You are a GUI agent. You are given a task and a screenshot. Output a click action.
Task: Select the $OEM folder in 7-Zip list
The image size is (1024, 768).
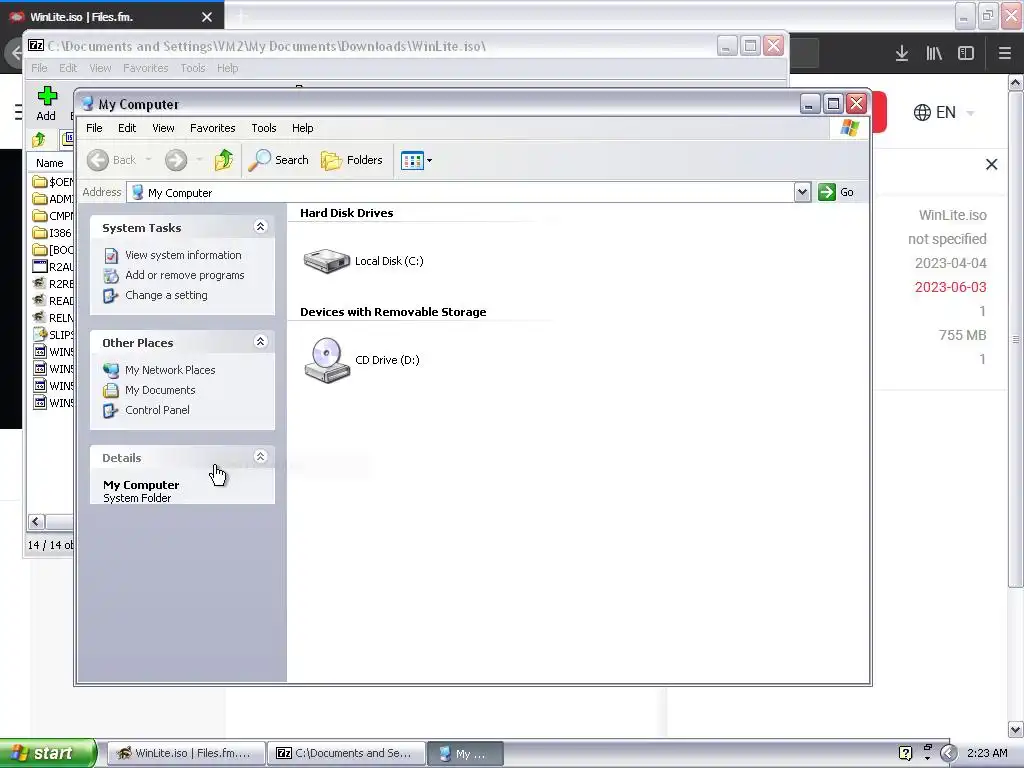[52, 182]
